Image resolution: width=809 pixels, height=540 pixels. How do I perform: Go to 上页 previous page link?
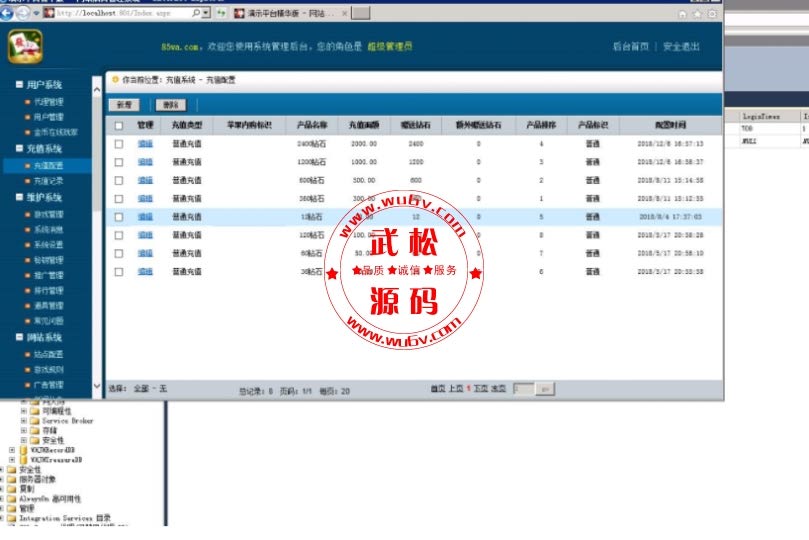point(456,388)
